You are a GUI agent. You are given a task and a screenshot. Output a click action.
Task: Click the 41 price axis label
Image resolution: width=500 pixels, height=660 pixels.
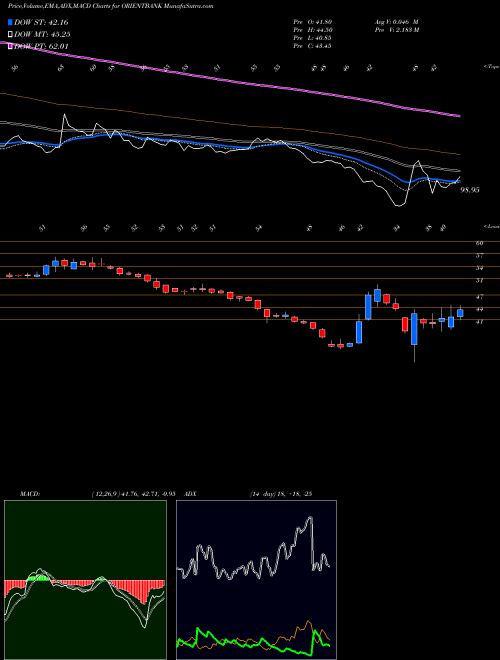[x=479, y=321]
